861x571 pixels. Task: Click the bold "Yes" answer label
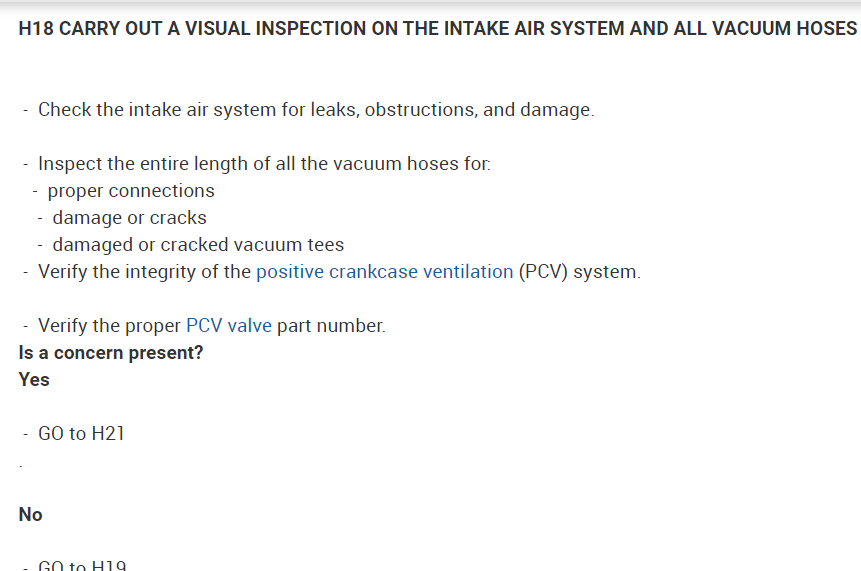[34, 380]
